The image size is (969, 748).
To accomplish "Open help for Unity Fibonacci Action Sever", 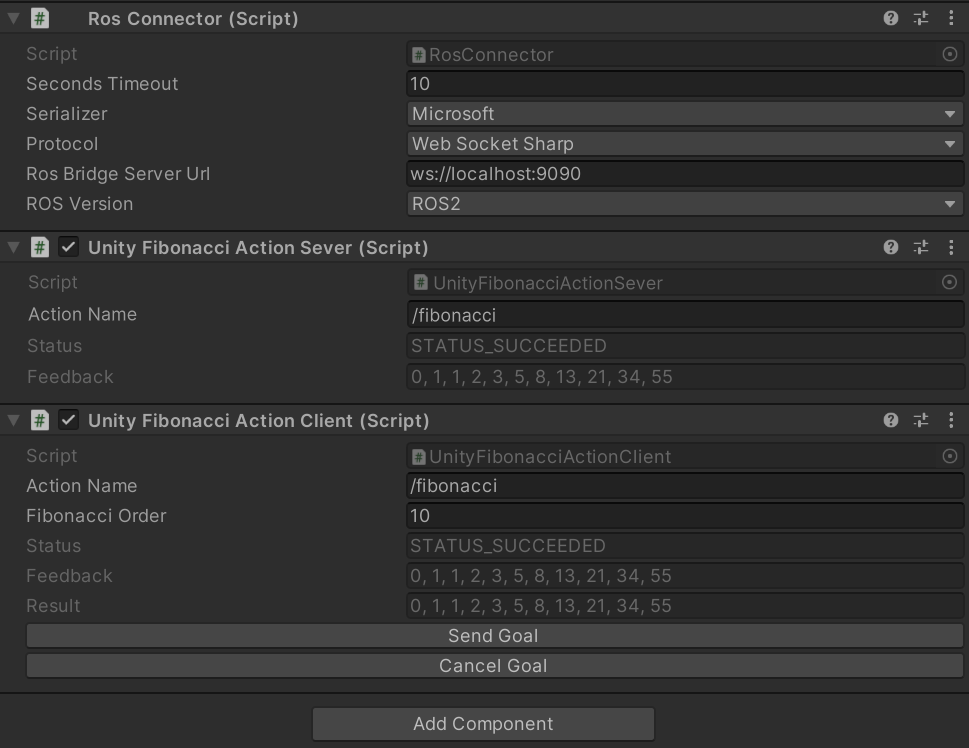I will pos(891,247).
